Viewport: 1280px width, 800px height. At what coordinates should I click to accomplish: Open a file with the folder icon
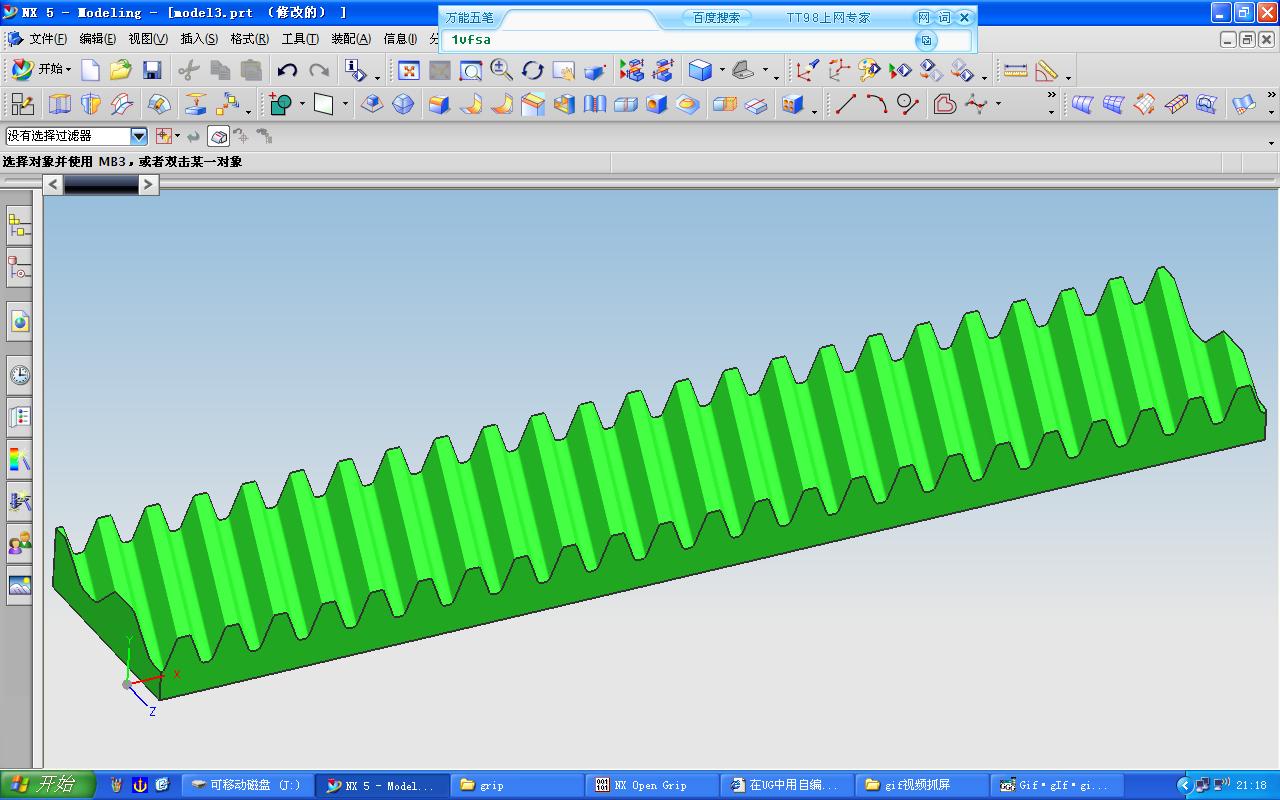click(x=121, y=70)
